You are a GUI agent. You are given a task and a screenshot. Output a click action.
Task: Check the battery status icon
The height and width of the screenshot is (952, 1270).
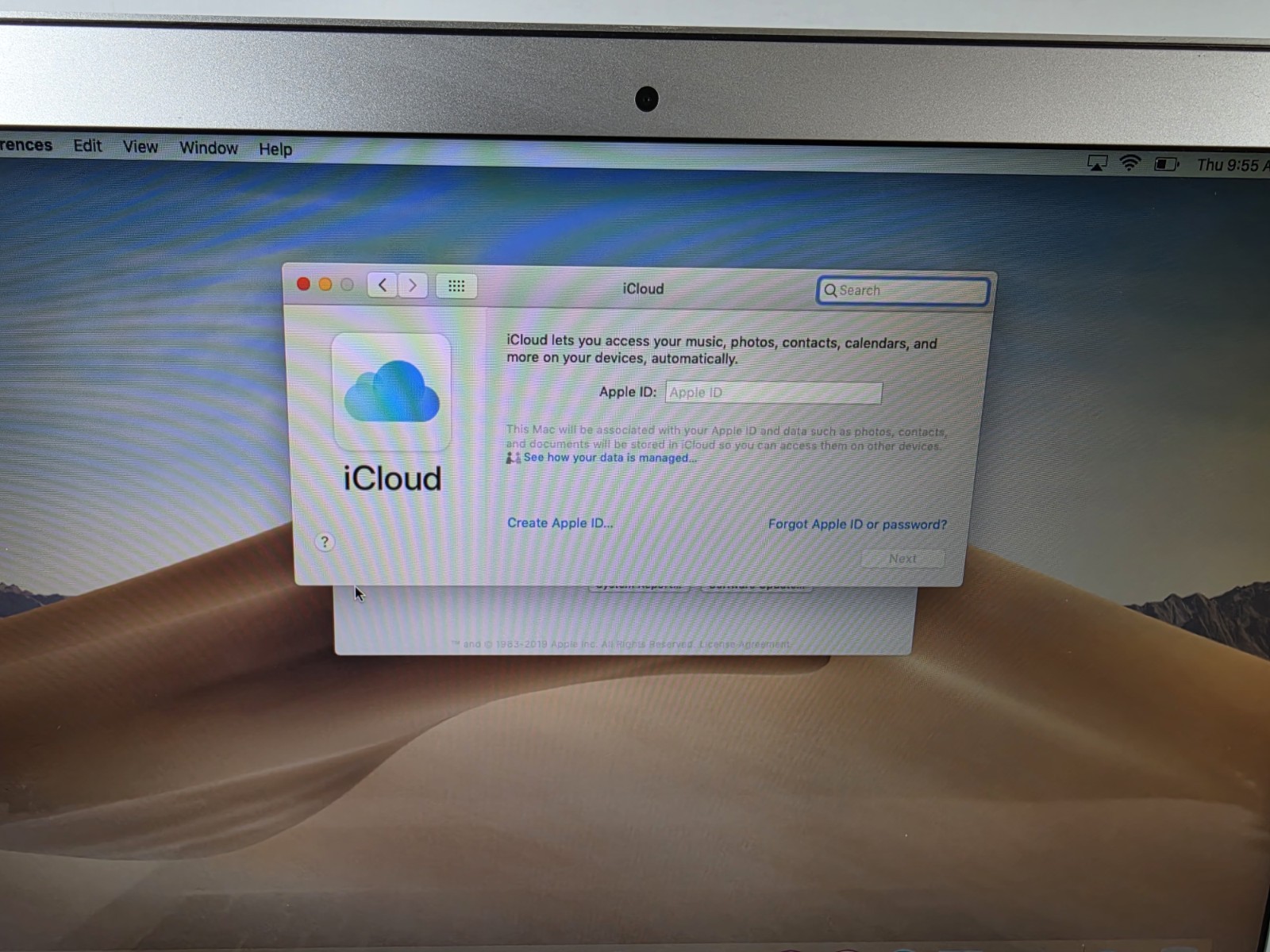[1167, 164]
